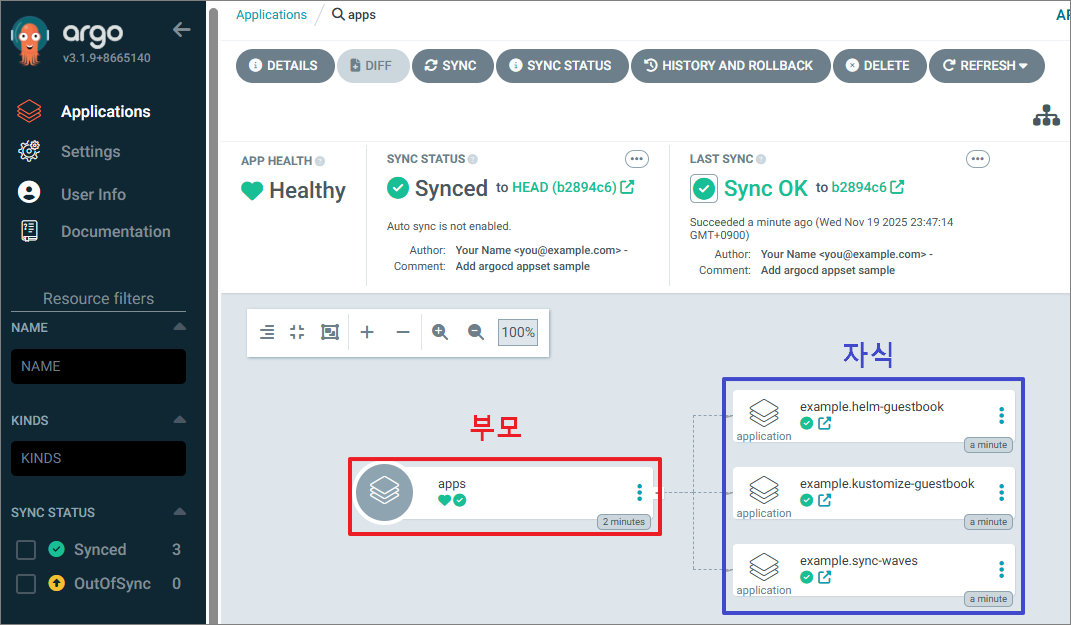Click the apps application stack icon
1071x625 pixels.
tap(385, 492)
